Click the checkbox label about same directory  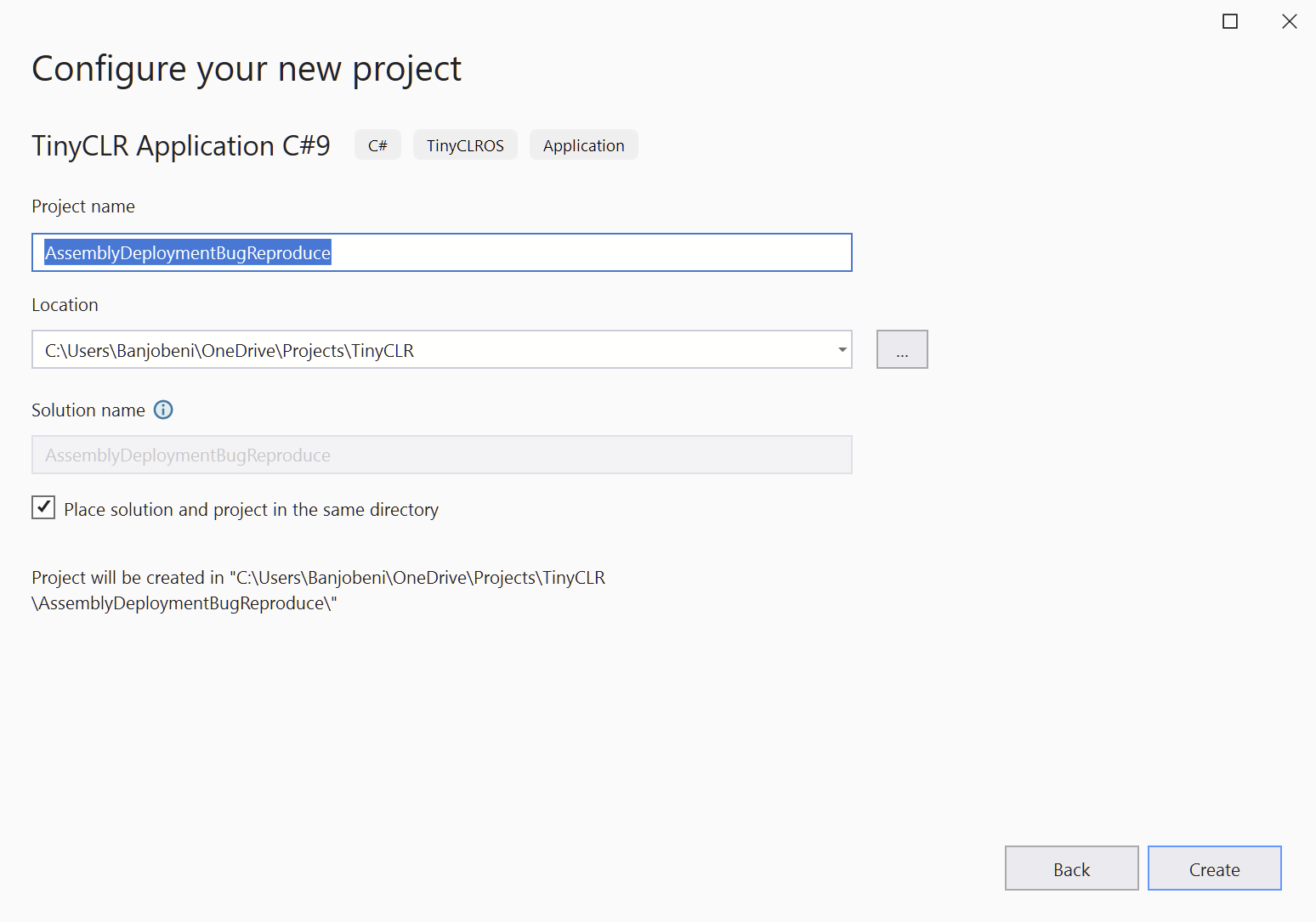251,510
